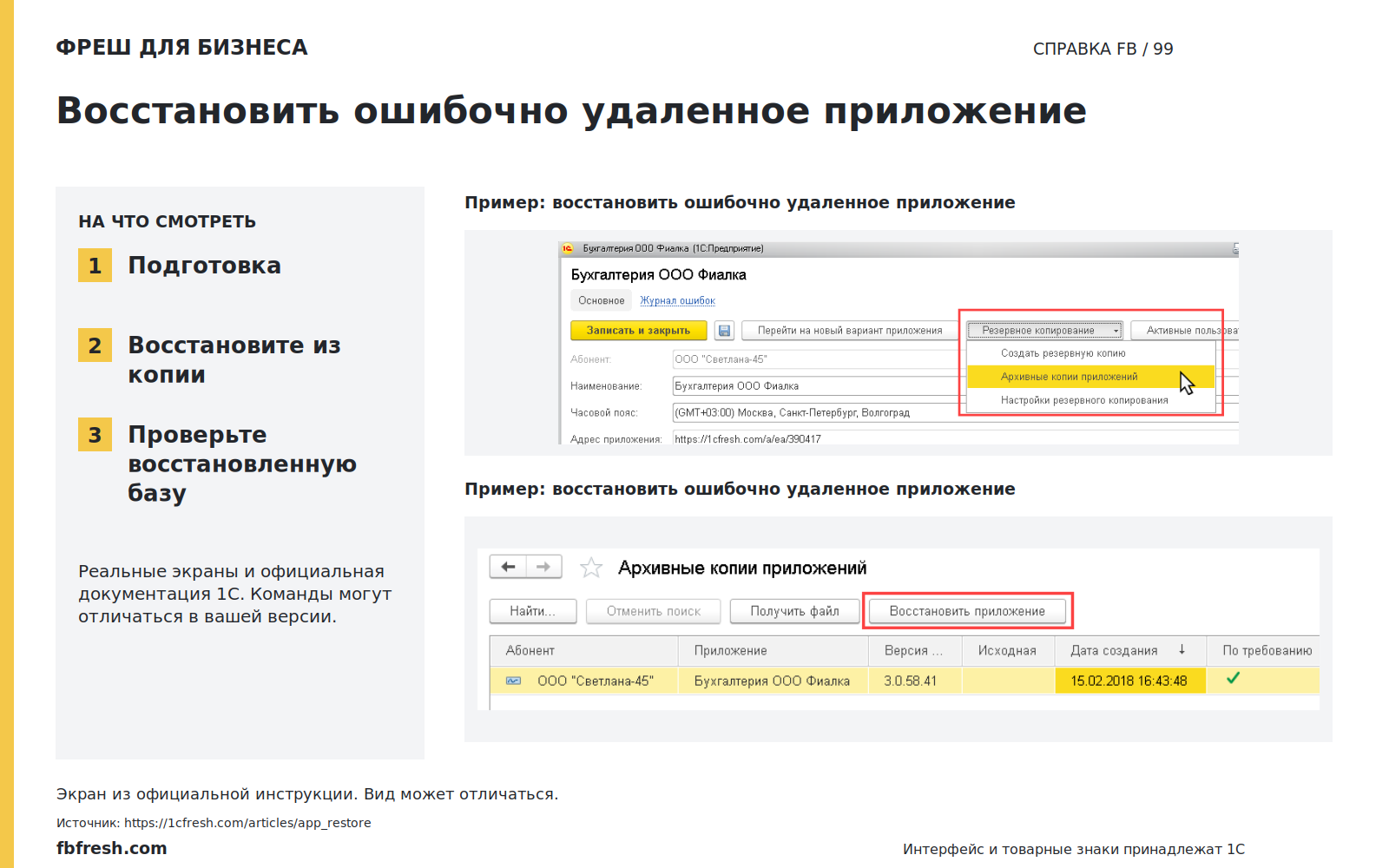Add Архивные копии приложений to favorites with star
1389x868 pixels.
[x=591, y=568]
